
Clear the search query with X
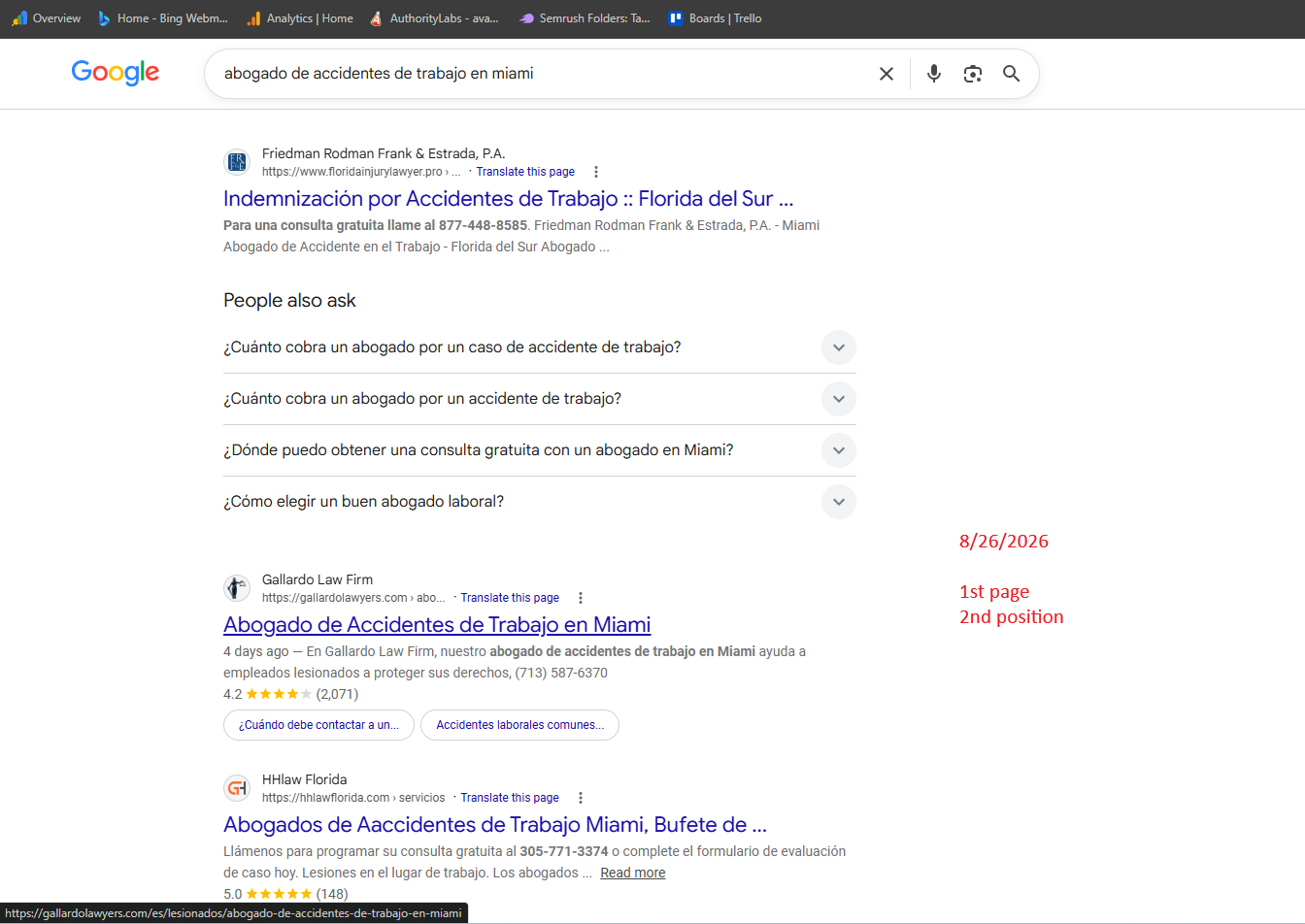[x=887, y=74]
